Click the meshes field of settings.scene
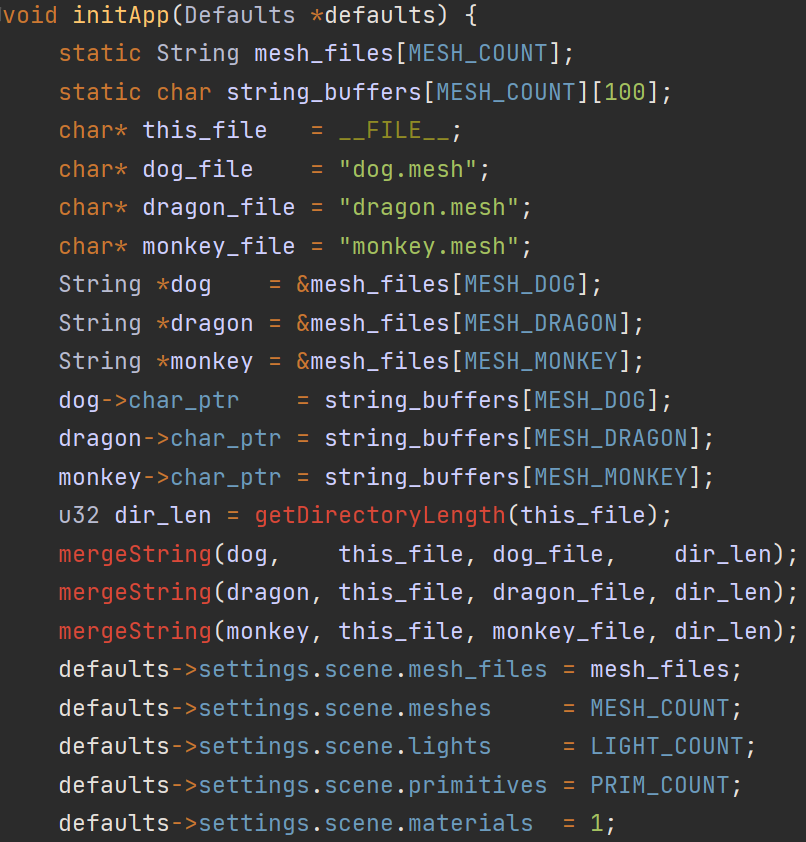This screenshot has height=842, width=806. coord(449,708)
